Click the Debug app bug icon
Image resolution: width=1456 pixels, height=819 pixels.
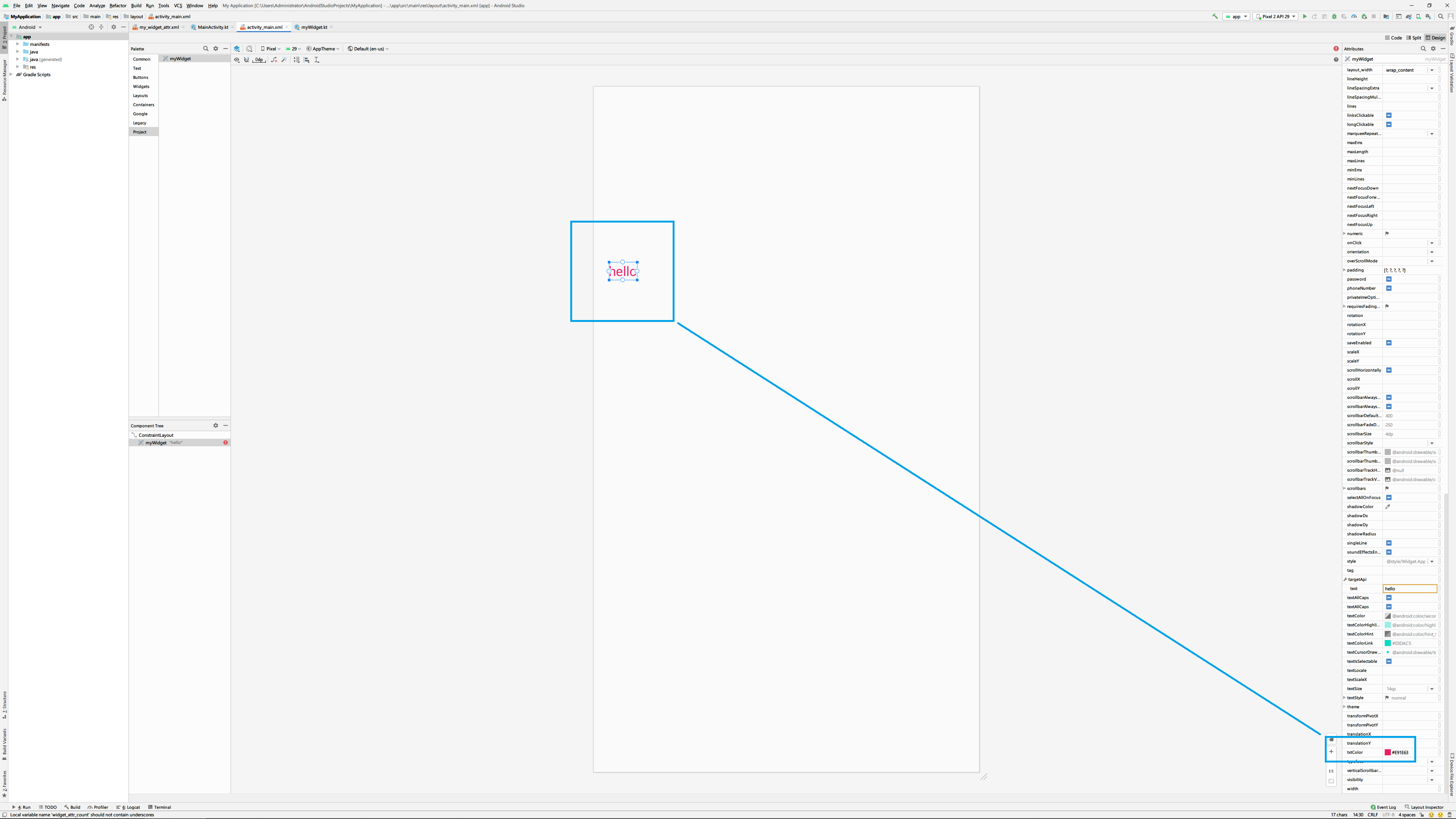point(1335,16)
